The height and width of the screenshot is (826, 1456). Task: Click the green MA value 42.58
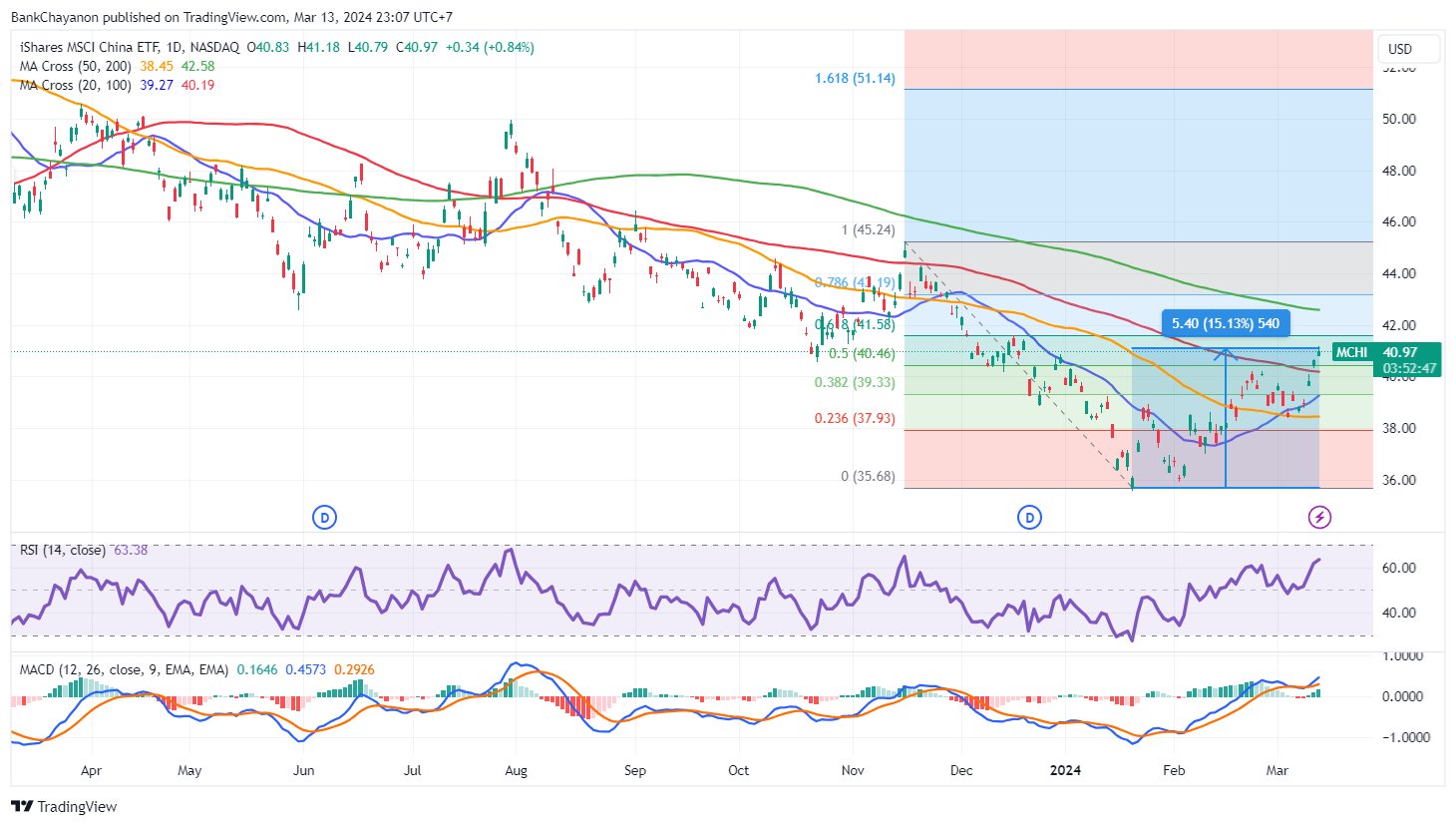197,66
